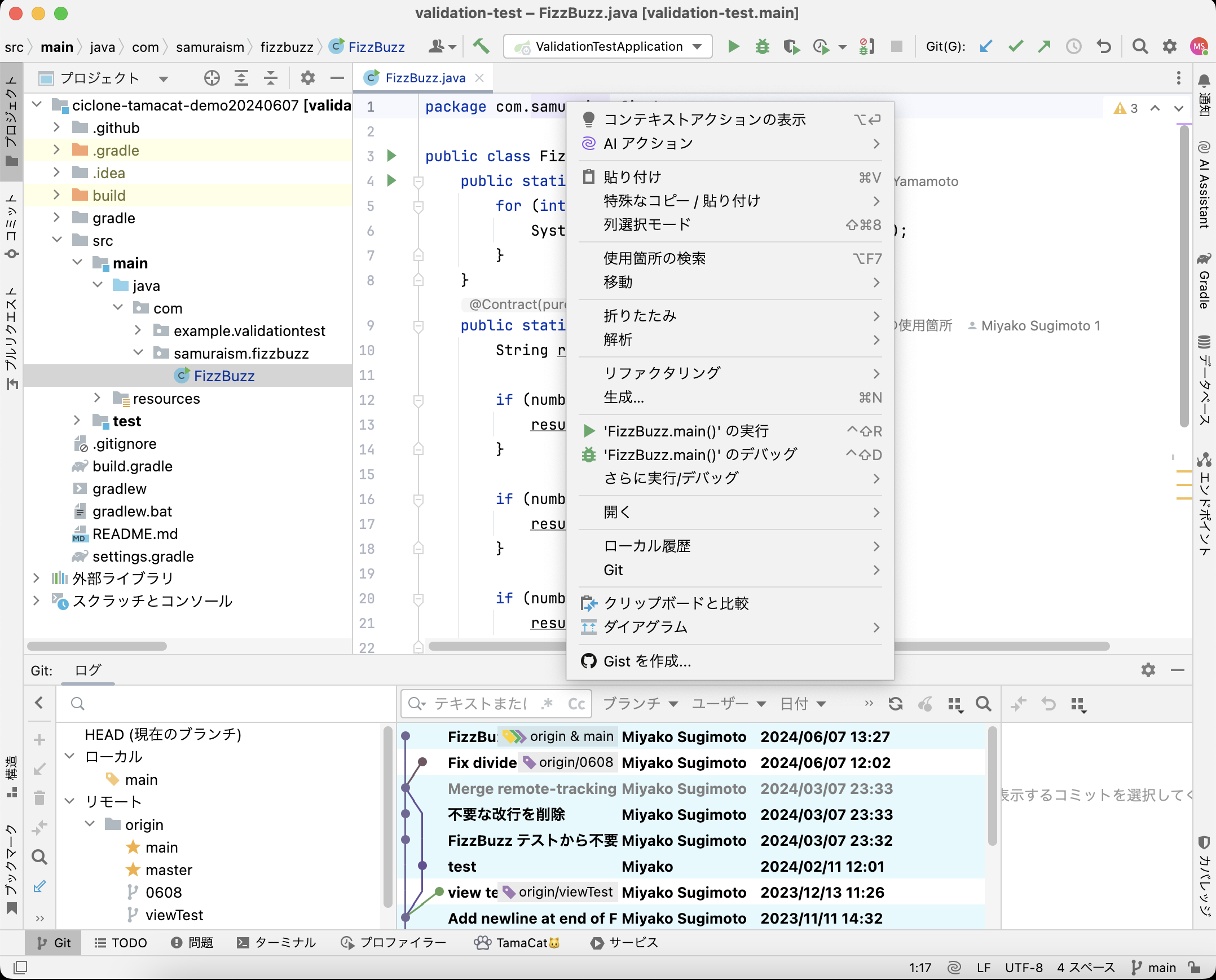1216x980 pixels.
Task: Click the main branch widget in status bar
Action: coord(1153,968)
